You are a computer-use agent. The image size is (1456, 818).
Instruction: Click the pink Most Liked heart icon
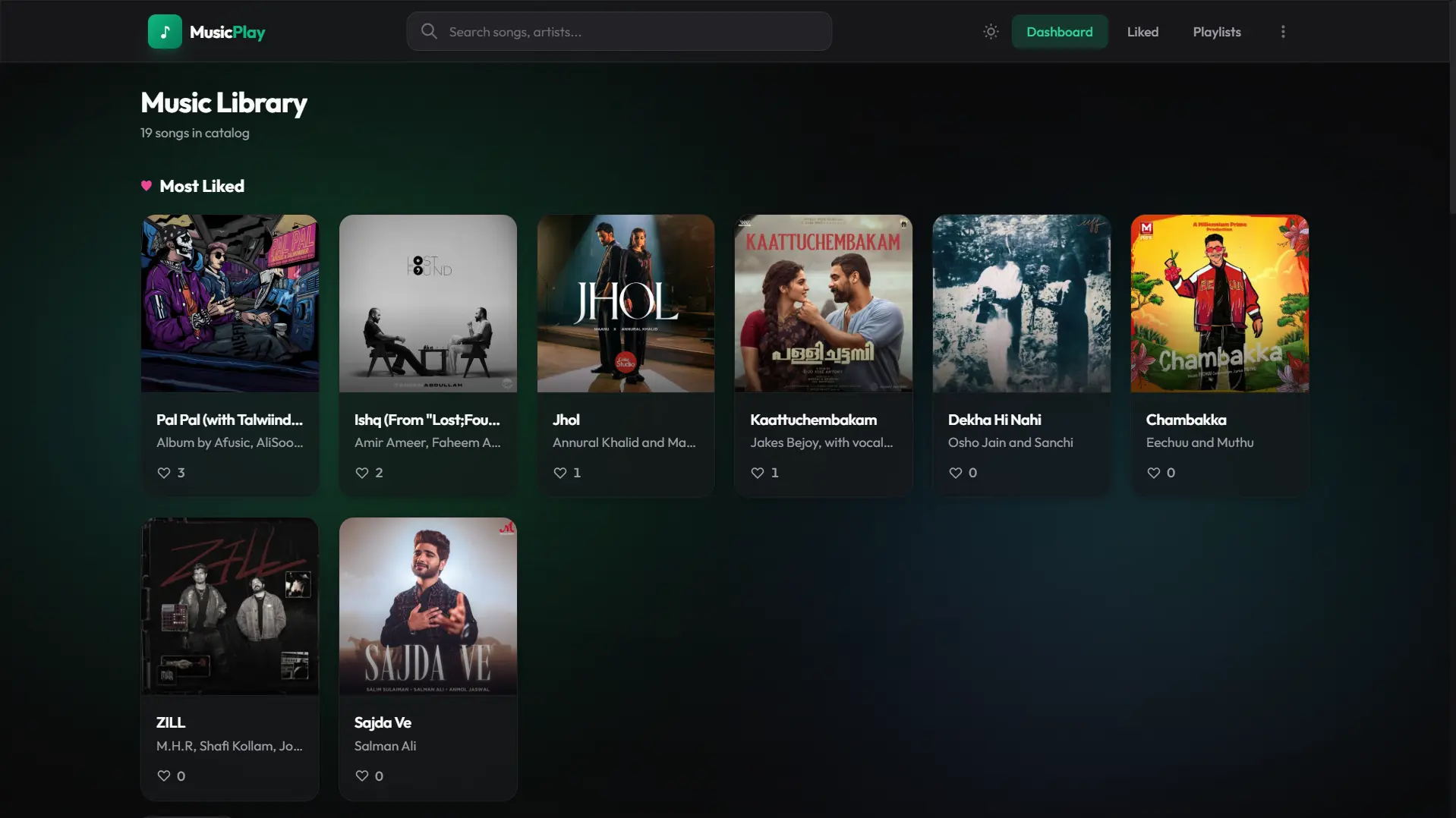[147, 186]
